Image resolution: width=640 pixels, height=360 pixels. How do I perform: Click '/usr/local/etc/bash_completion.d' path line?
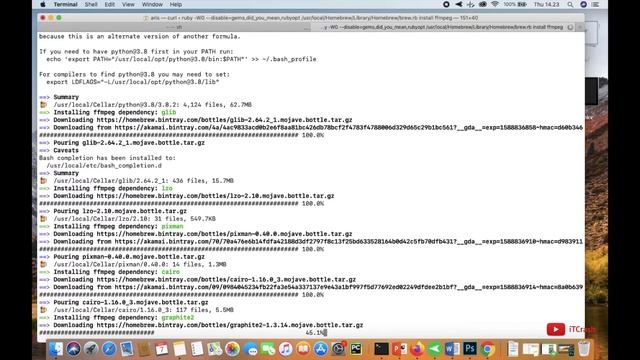click(104, 166)
